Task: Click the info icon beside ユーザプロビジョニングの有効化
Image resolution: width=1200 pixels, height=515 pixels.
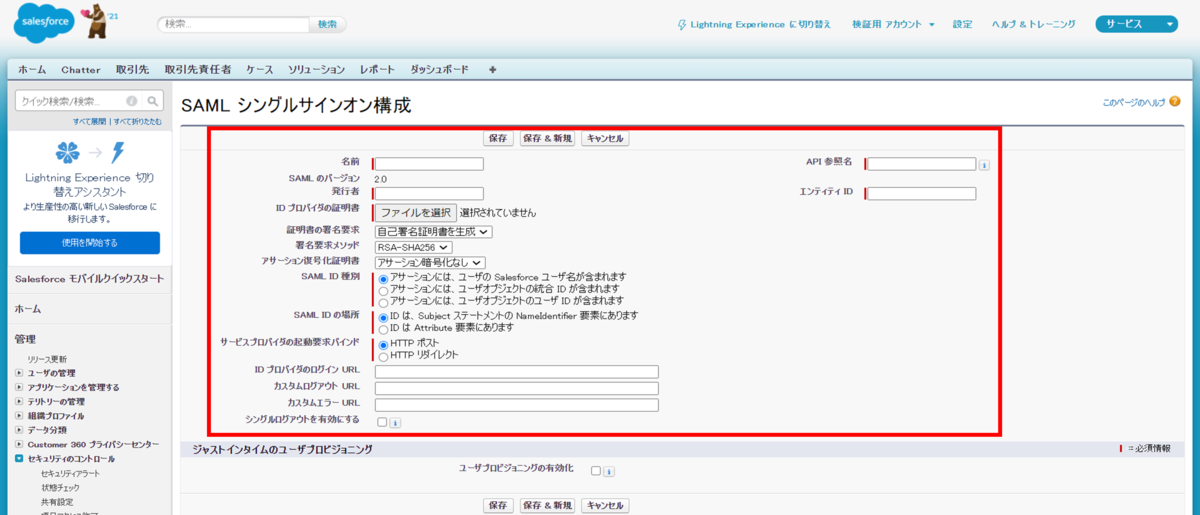Action: (x=609, y=471)
